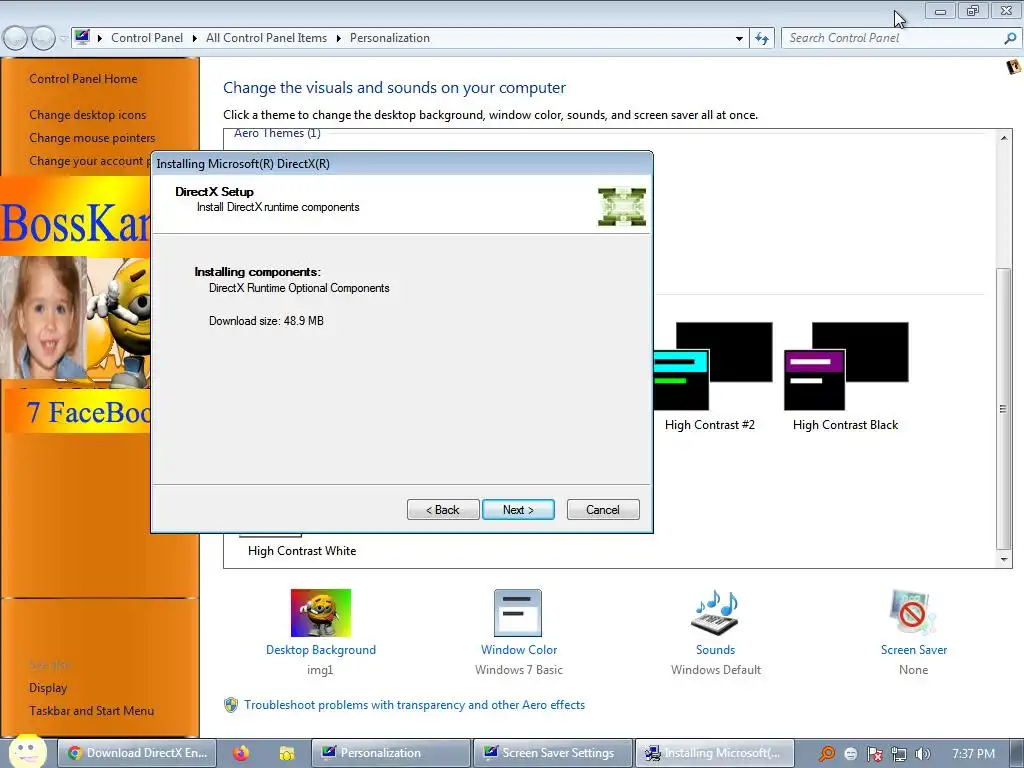Click All Control Panel Items breadcrumb
Screen dimensions: 1024x768
[x=266, y=38]
